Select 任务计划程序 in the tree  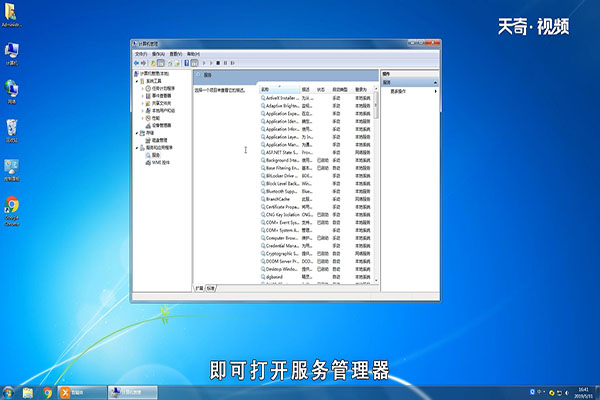coord(160,88)
